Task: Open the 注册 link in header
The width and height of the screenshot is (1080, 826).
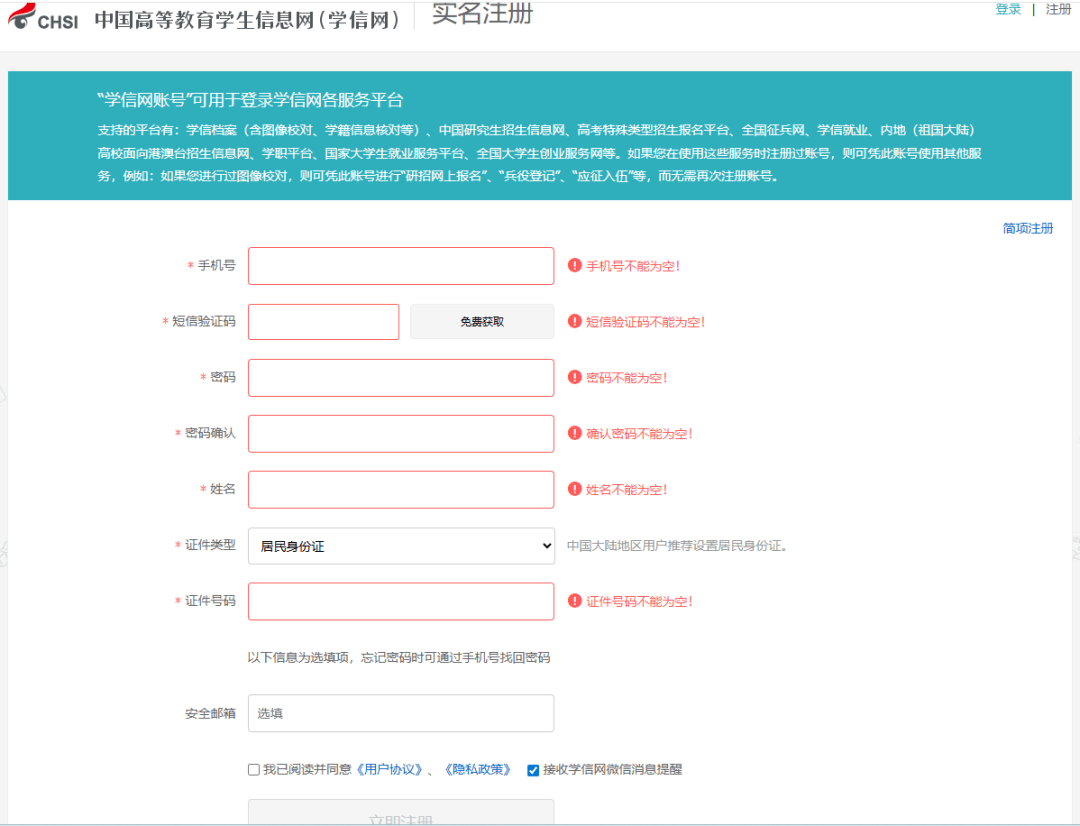Action: tap(1058, 10)
